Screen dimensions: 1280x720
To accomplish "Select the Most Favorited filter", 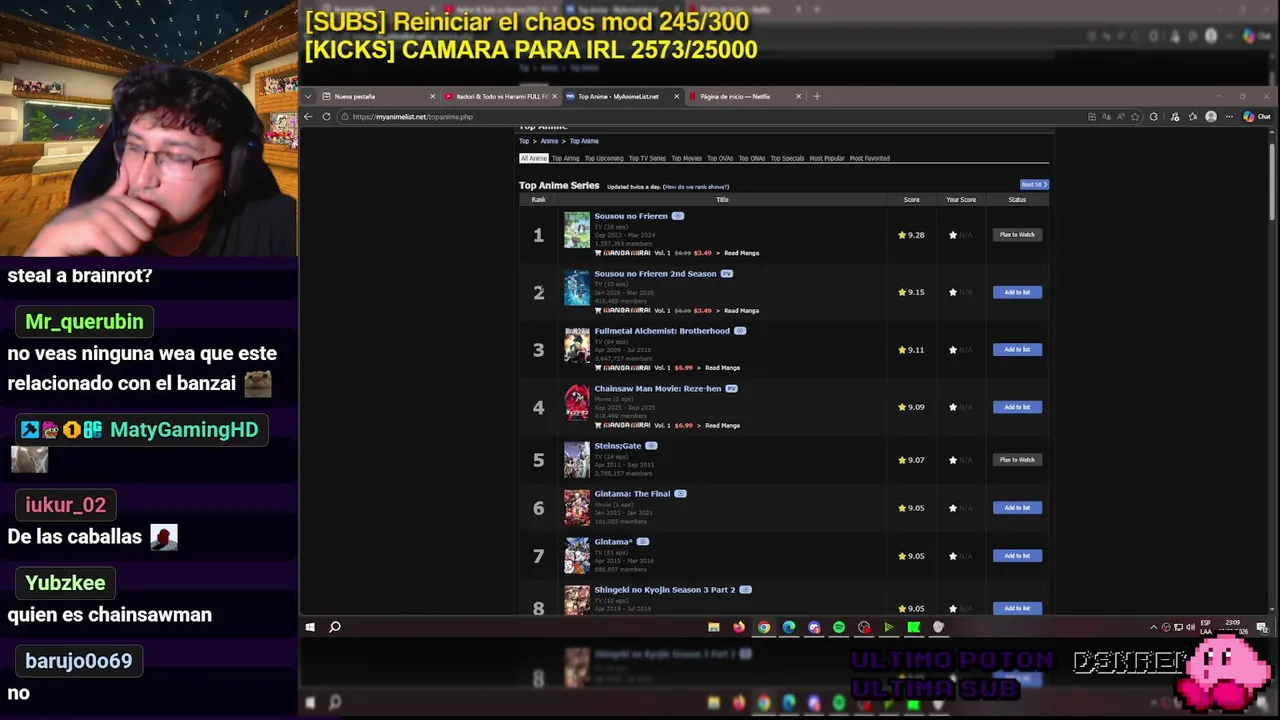I will pos(870,158).
